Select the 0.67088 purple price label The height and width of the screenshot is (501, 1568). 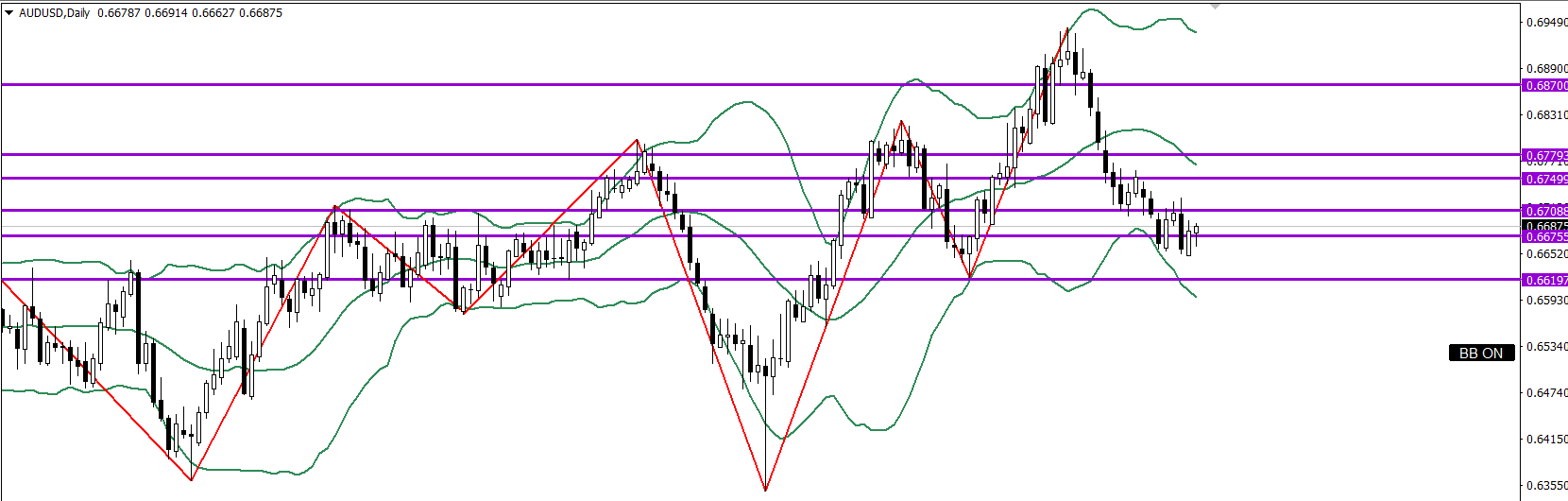1545,211
